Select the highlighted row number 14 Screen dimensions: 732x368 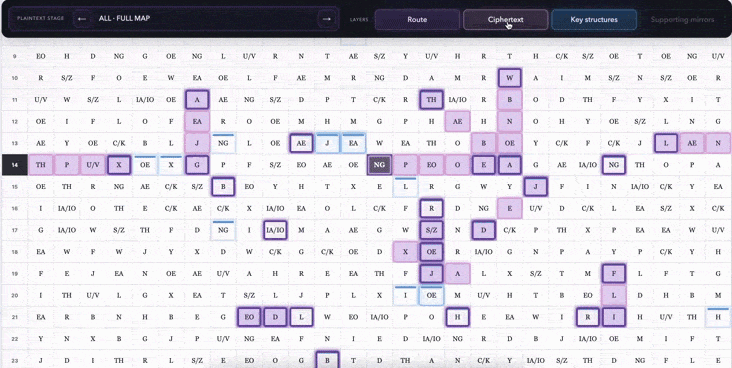click(14, 165)
